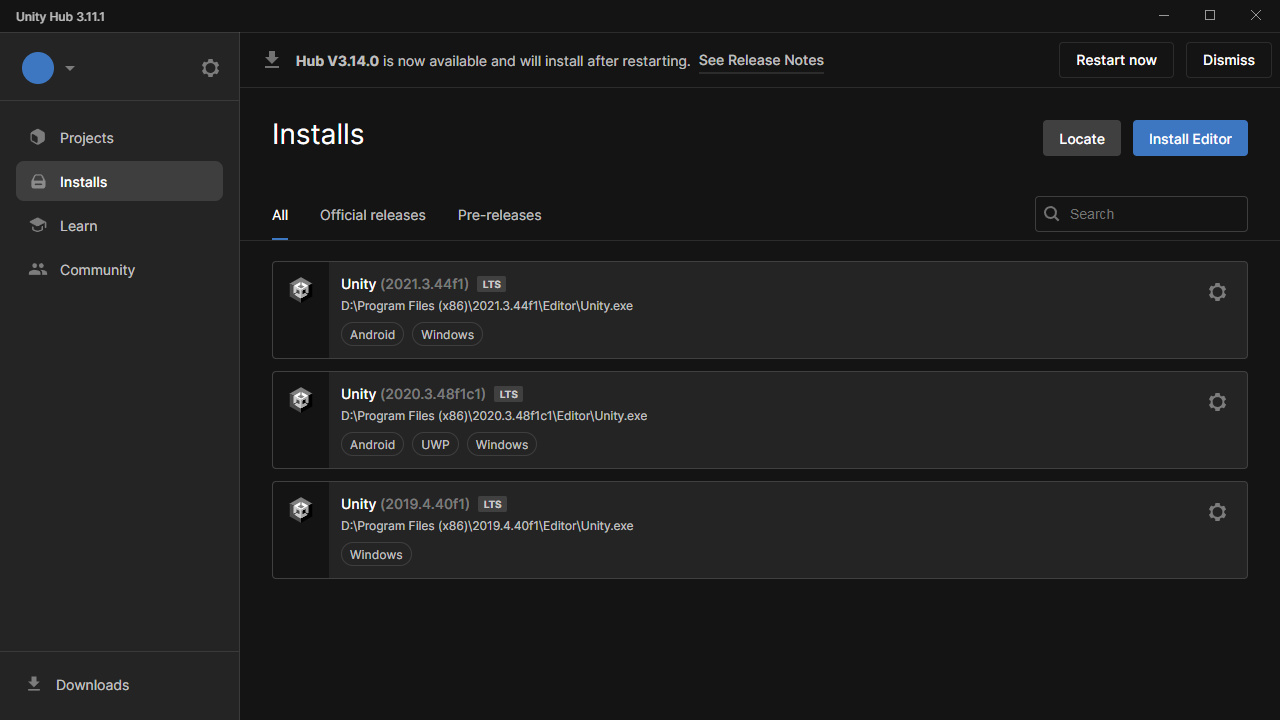Image resolution: width=1280 pixels, height=720 pixels.
Task: Click the search magnifier icon
Action: [x=1052, y=214]
